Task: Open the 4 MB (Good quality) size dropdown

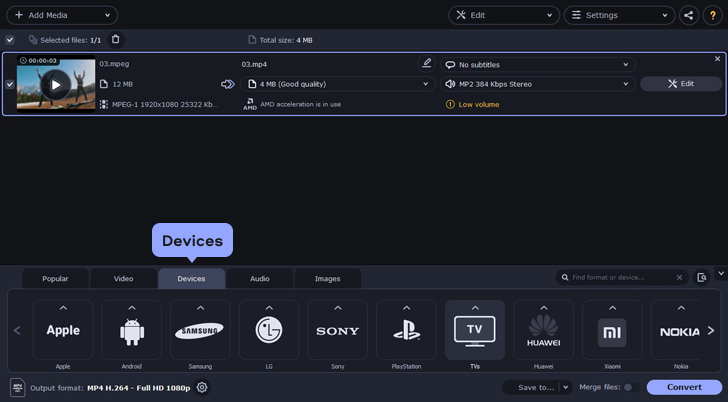Action: [338, 84]
